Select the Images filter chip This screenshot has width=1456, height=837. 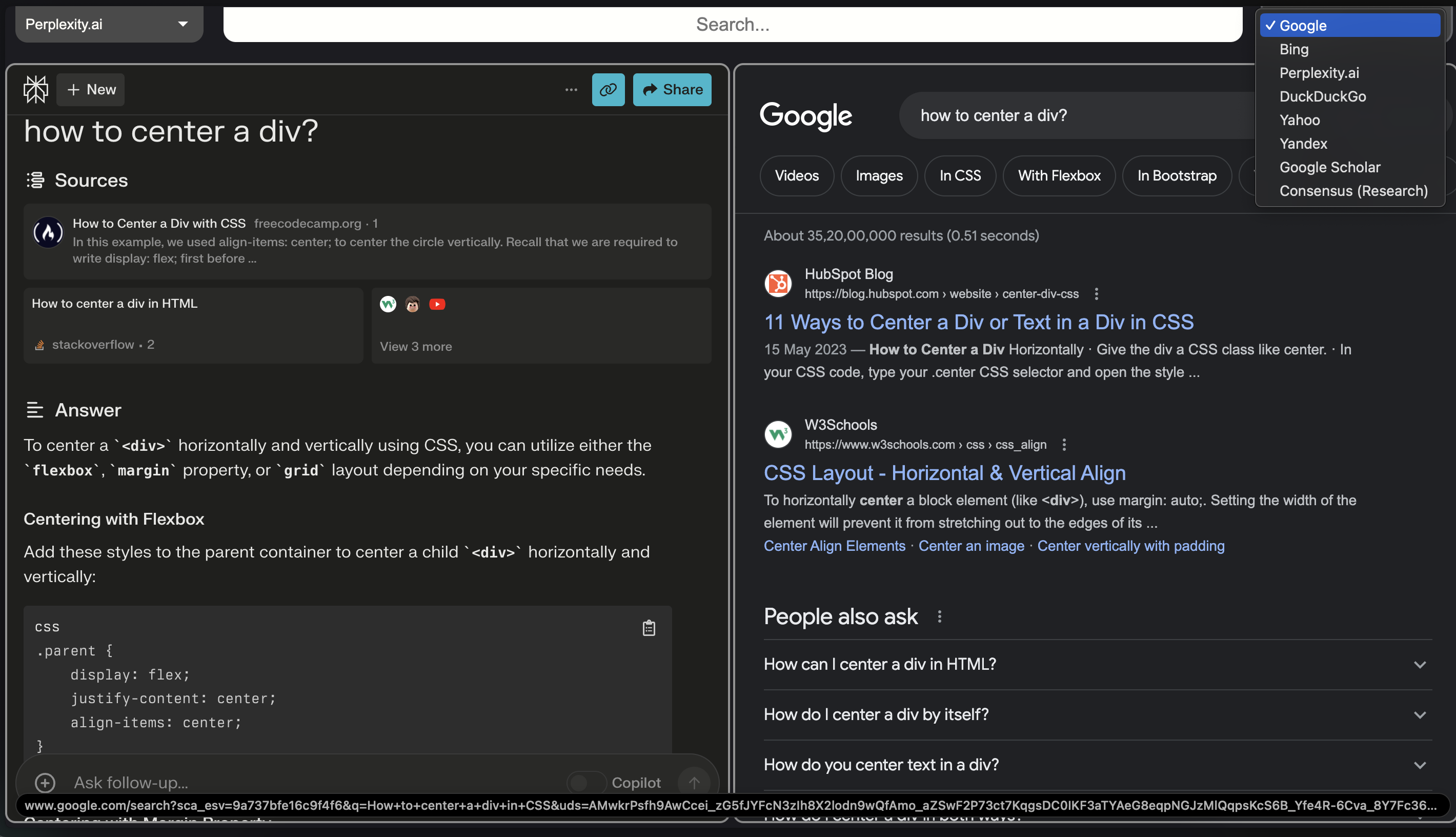[x=879, y=176]
